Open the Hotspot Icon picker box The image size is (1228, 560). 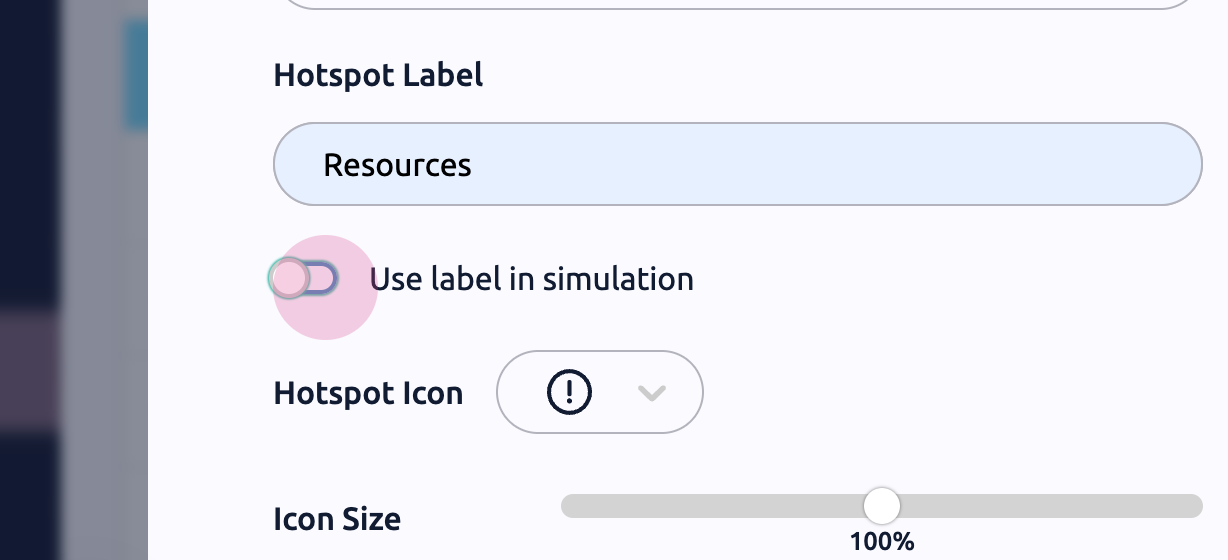600,392
